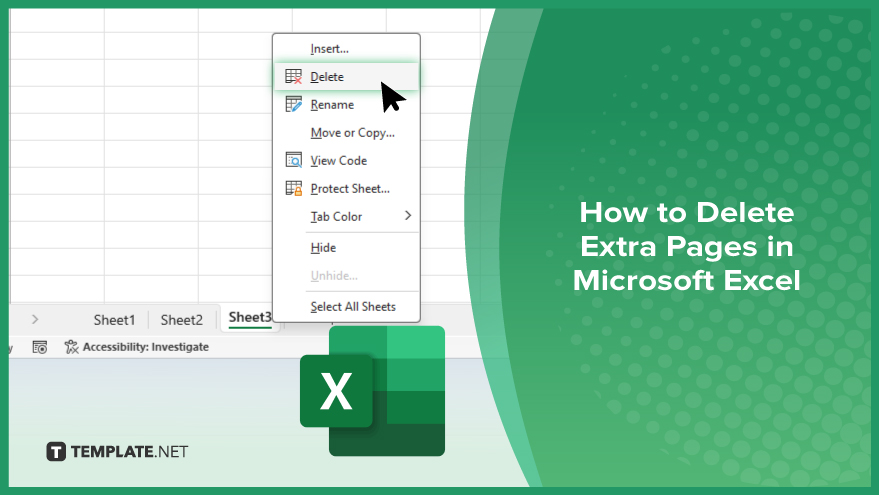Select Hide from the context menu
This screenshot has height=495, width=879.
point(346,247)
